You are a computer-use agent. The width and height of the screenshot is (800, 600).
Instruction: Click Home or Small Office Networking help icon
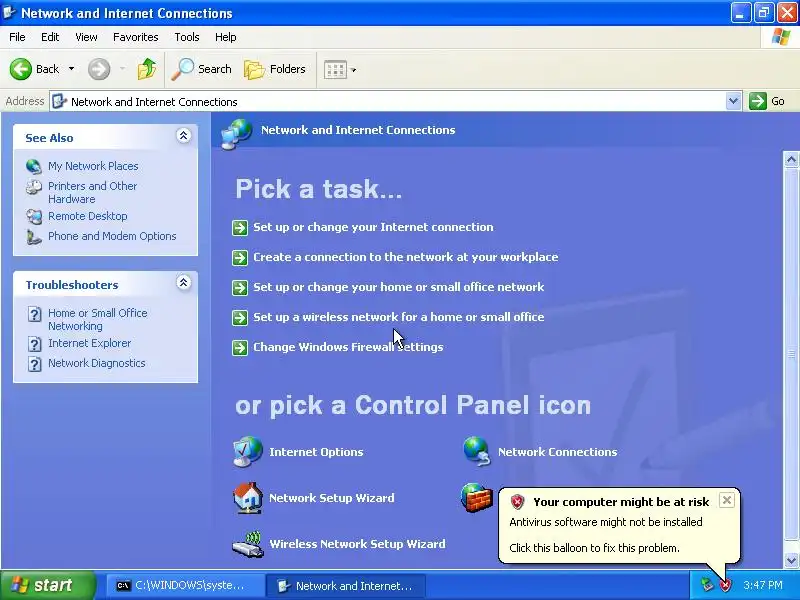click(34, 314)
